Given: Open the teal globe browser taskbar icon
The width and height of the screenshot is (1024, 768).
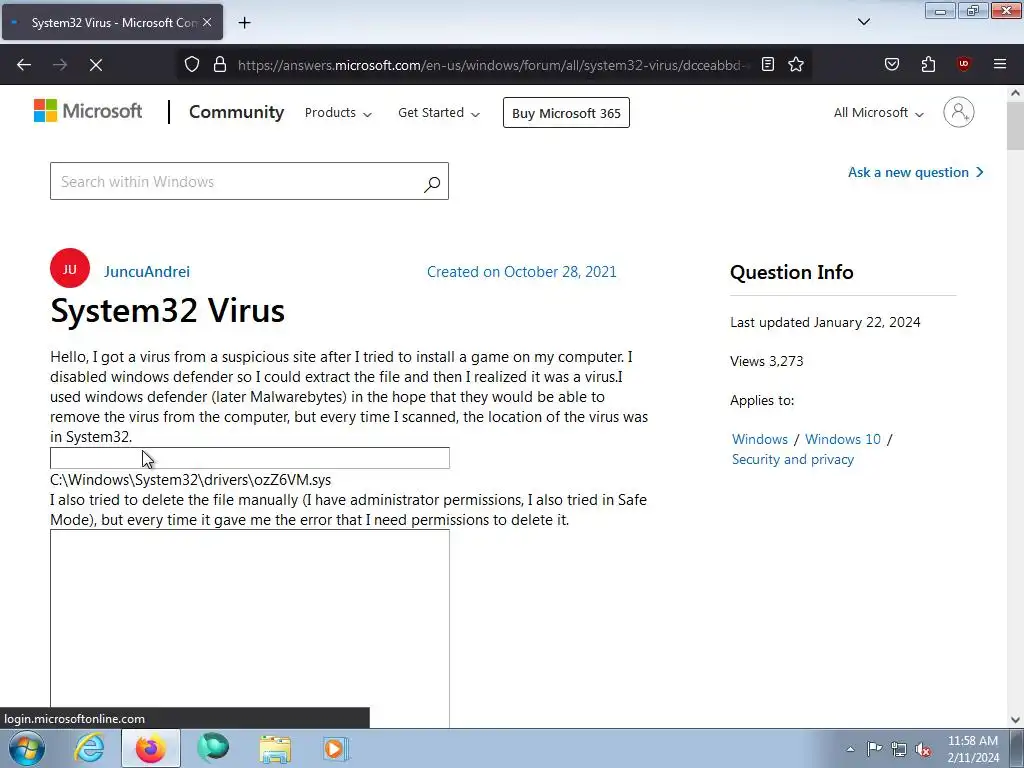Looking at the screenshot, I should click(x=213, y=748).
